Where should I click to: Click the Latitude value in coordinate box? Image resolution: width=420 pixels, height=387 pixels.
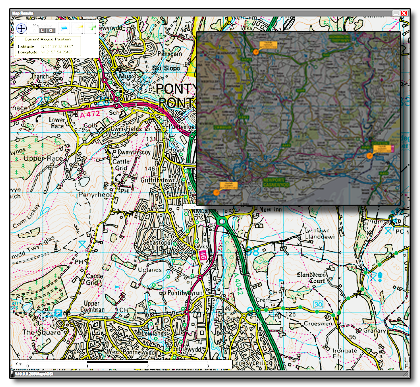click(x=56, y=46)
